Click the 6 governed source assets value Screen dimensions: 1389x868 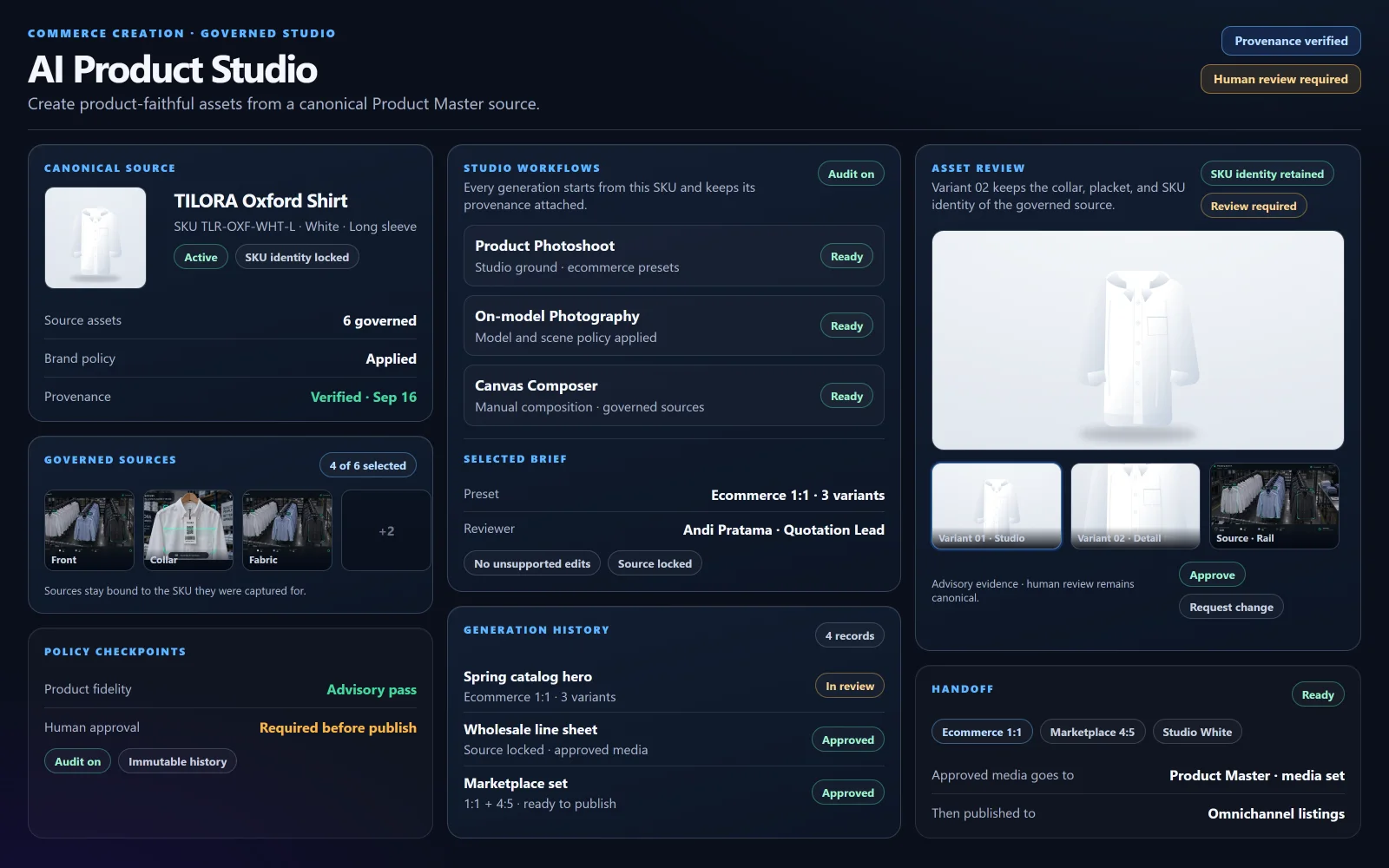pos(379,320)
